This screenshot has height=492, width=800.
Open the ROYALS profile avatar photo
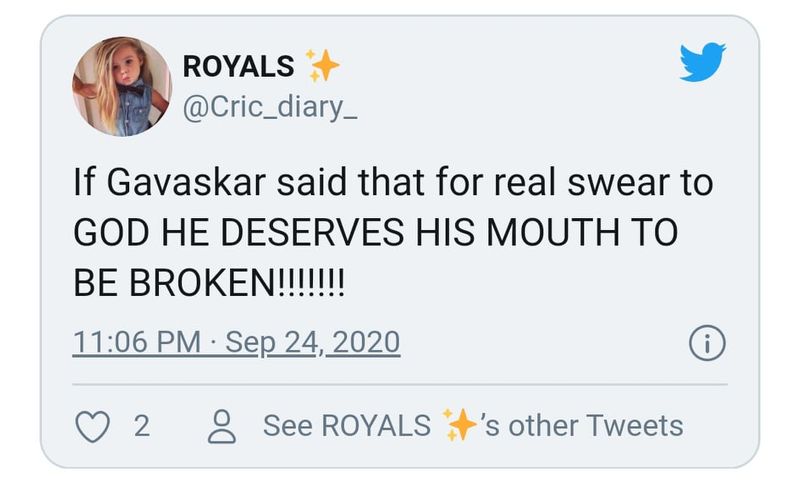(x=121, y=86)
